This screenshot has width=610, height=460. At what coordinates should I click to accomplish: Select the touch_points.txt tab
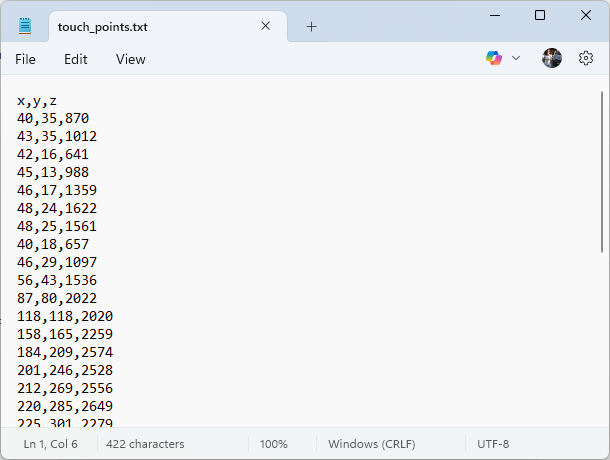point(168,26)
